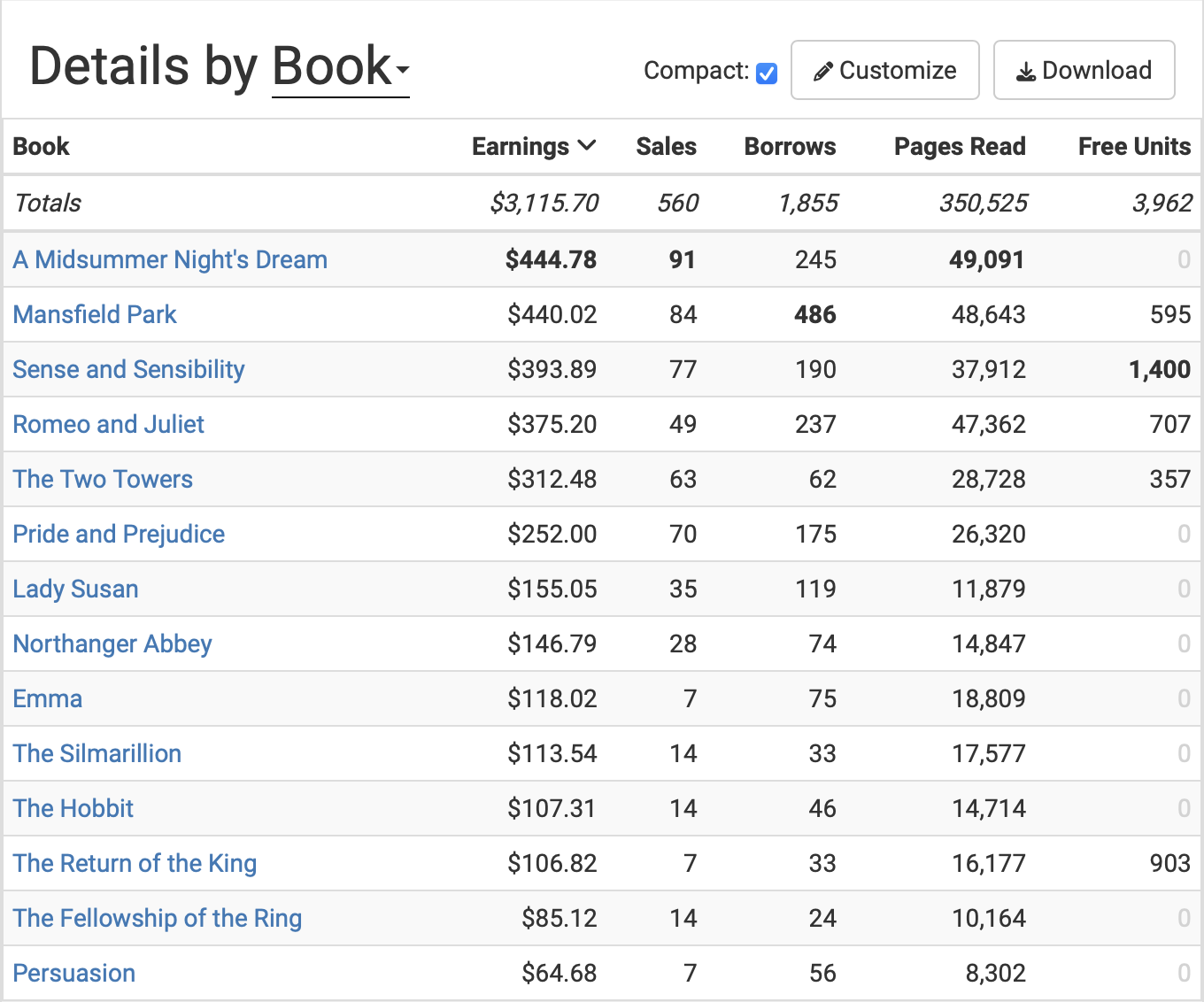Open the Book grouping dropdown in title
This screenshot has width=1204, height=1002.
click(x=340, y=67)
